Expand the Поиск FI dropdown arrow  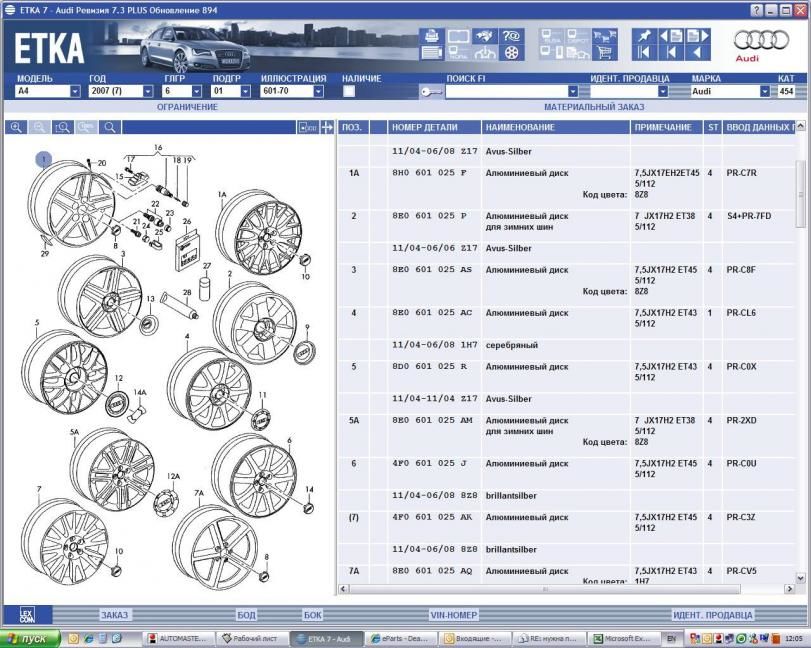(573, 92)
